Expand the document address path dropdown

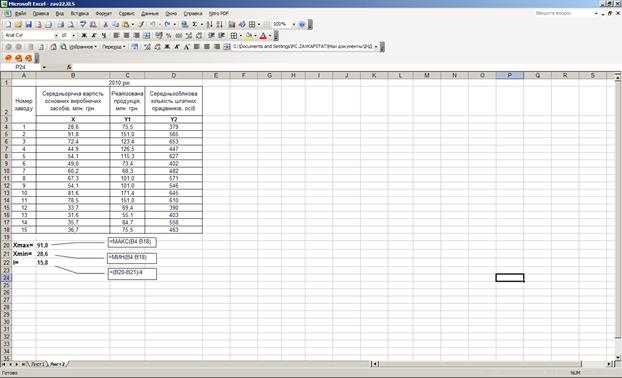tap(376, 47)
